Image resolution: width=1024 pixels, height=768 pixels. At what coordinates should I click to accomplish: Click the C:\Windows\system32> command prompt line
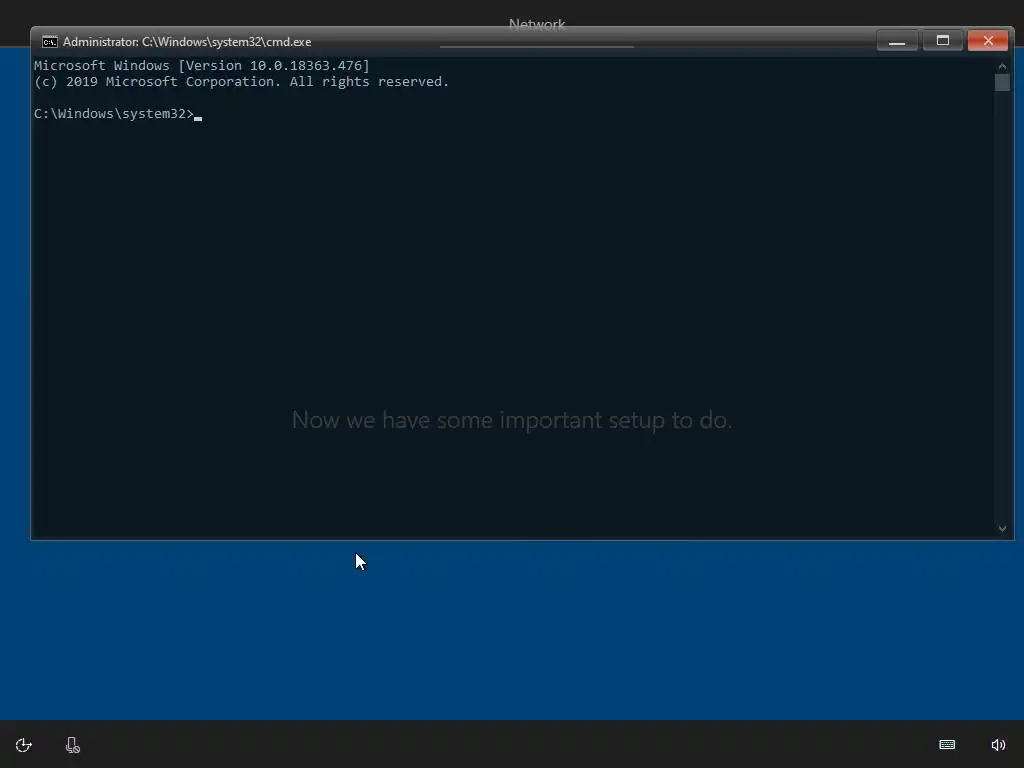(x=118, y=114)
